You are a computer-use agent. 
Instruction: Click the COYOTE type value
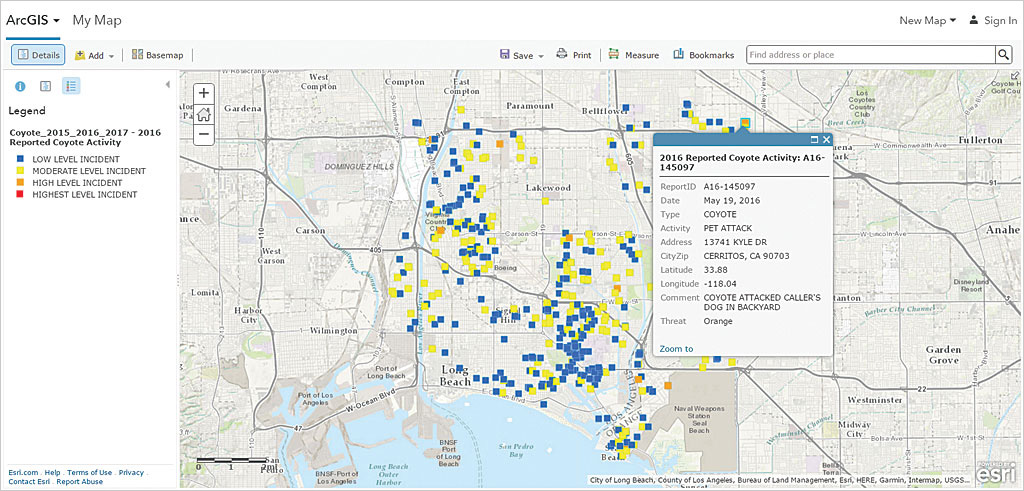(719, 214)
